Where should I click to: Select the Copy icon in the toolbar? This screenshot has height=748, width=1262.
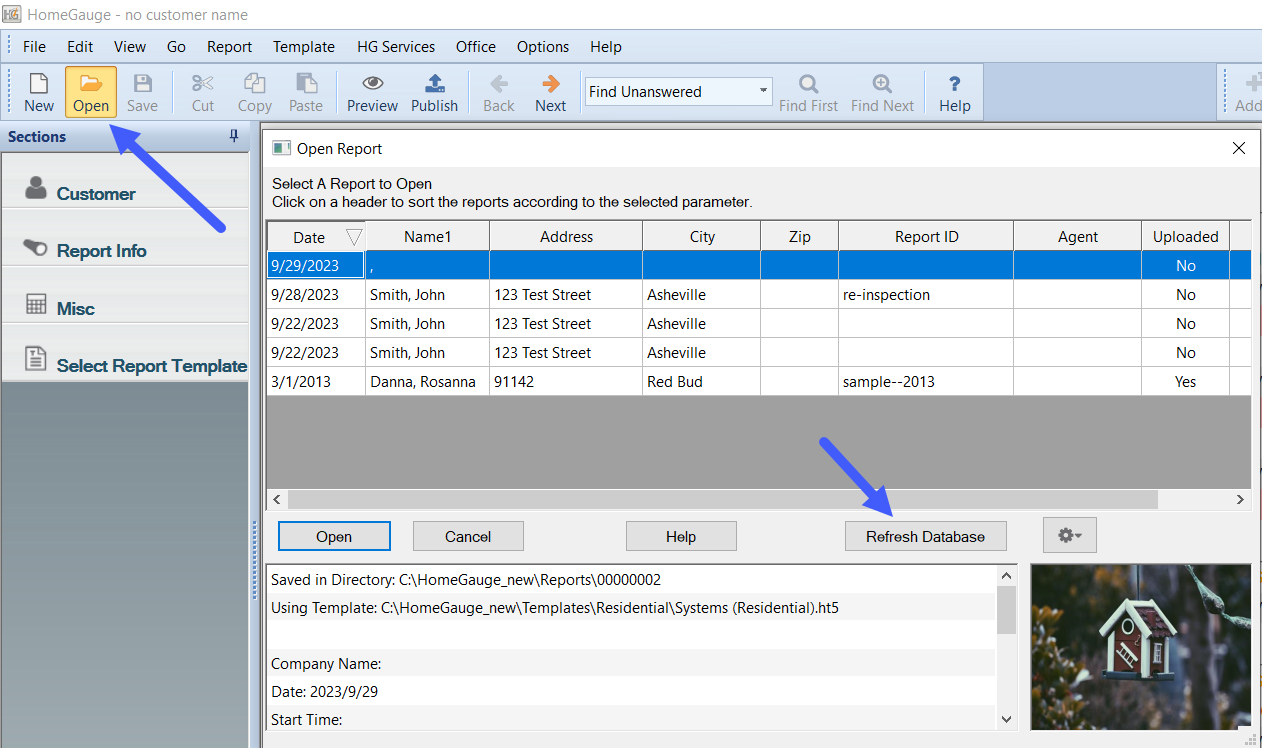tap(254, 92)
